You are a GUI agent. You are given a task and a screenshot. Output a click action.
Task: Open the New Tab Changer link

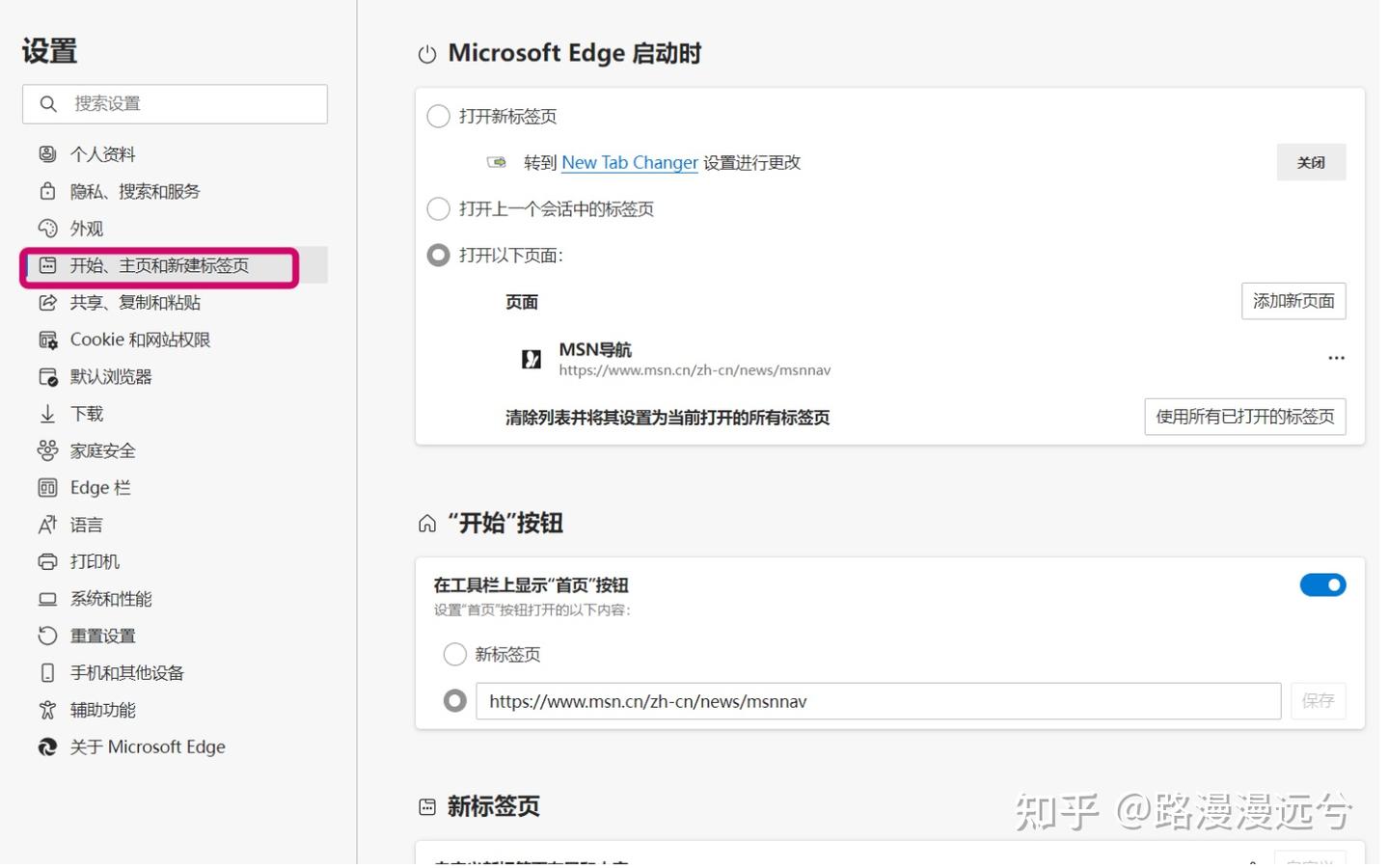630,162
